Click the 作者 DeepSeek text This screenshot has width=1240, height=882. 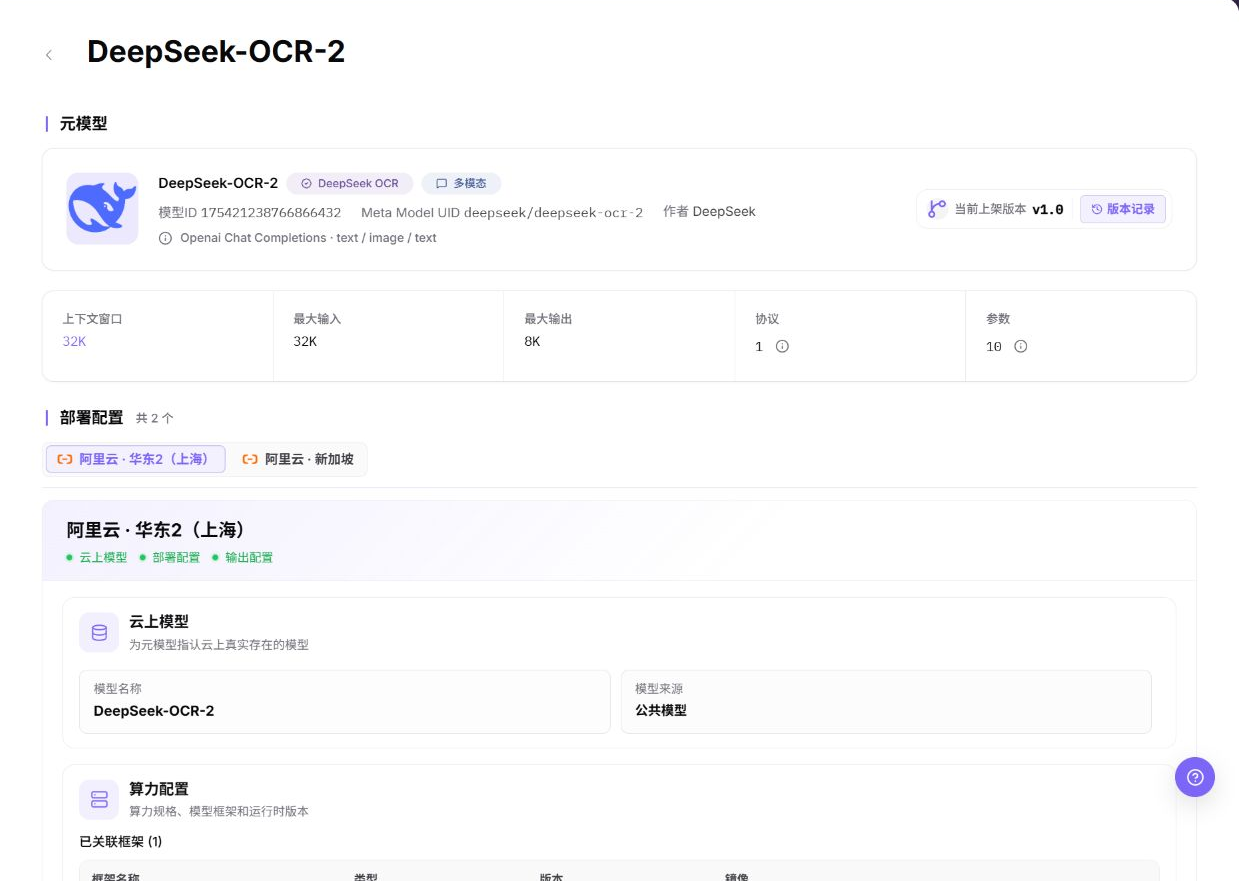(x=709, y=212)
